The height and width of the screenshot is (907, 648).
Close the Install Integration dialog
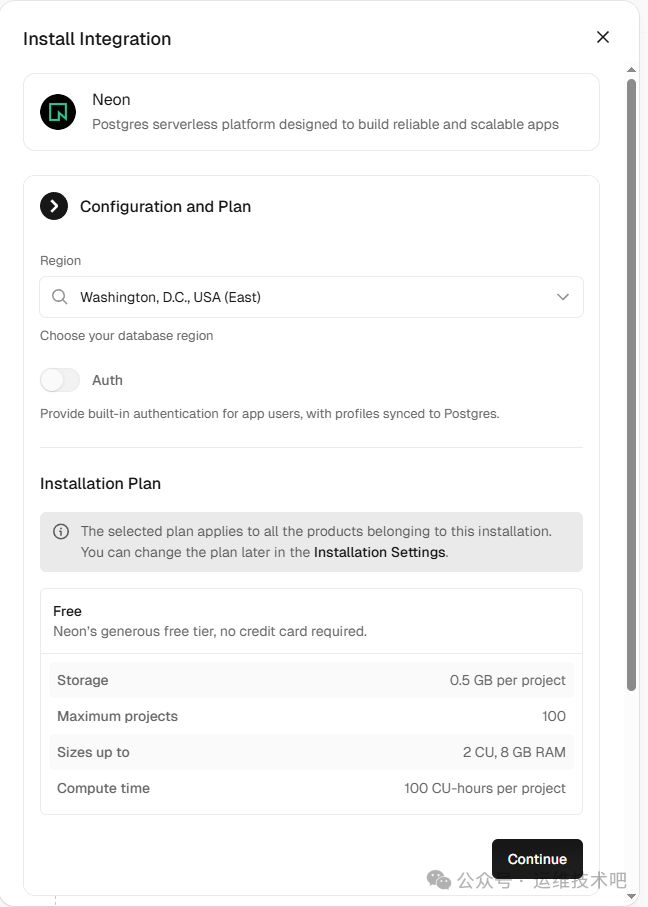tap(603, 37)
